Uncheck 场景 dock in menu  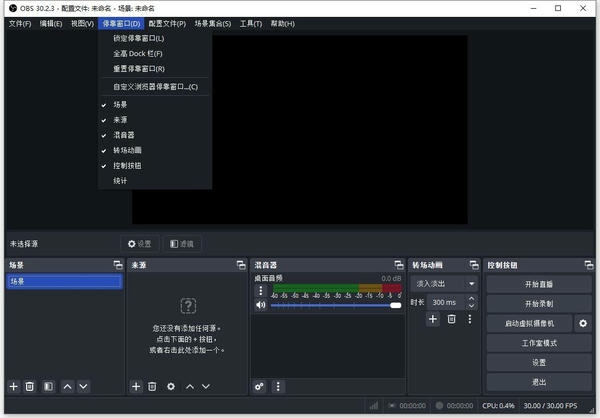[x=155, y=104]
